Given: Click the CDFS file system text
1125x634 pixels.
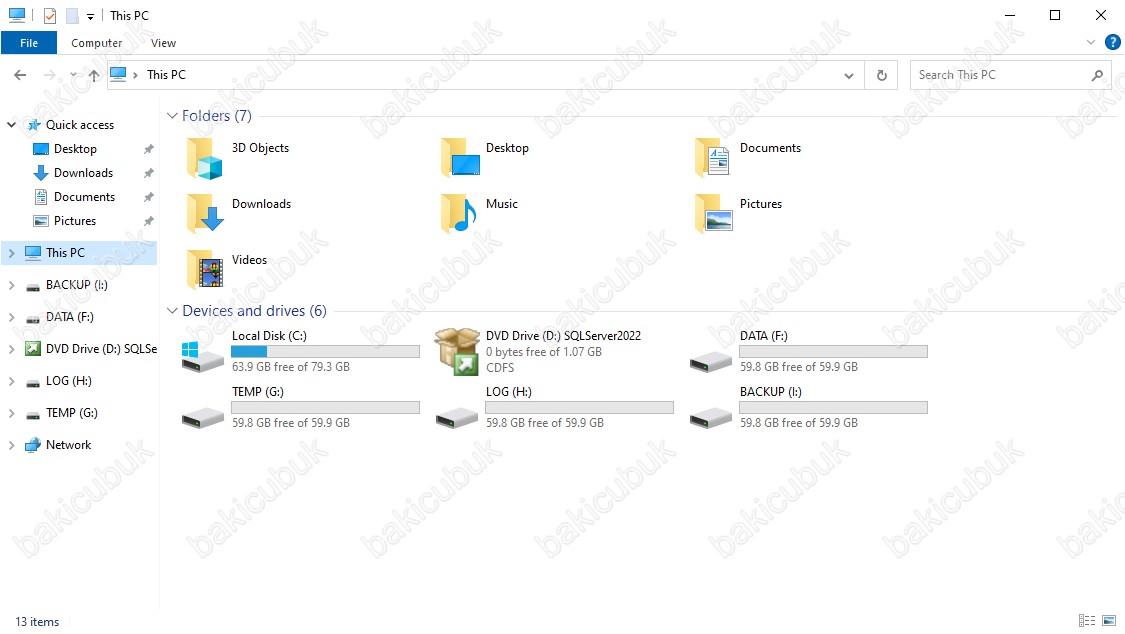Looking at the screenshot, I should click(x=500, y=368).
